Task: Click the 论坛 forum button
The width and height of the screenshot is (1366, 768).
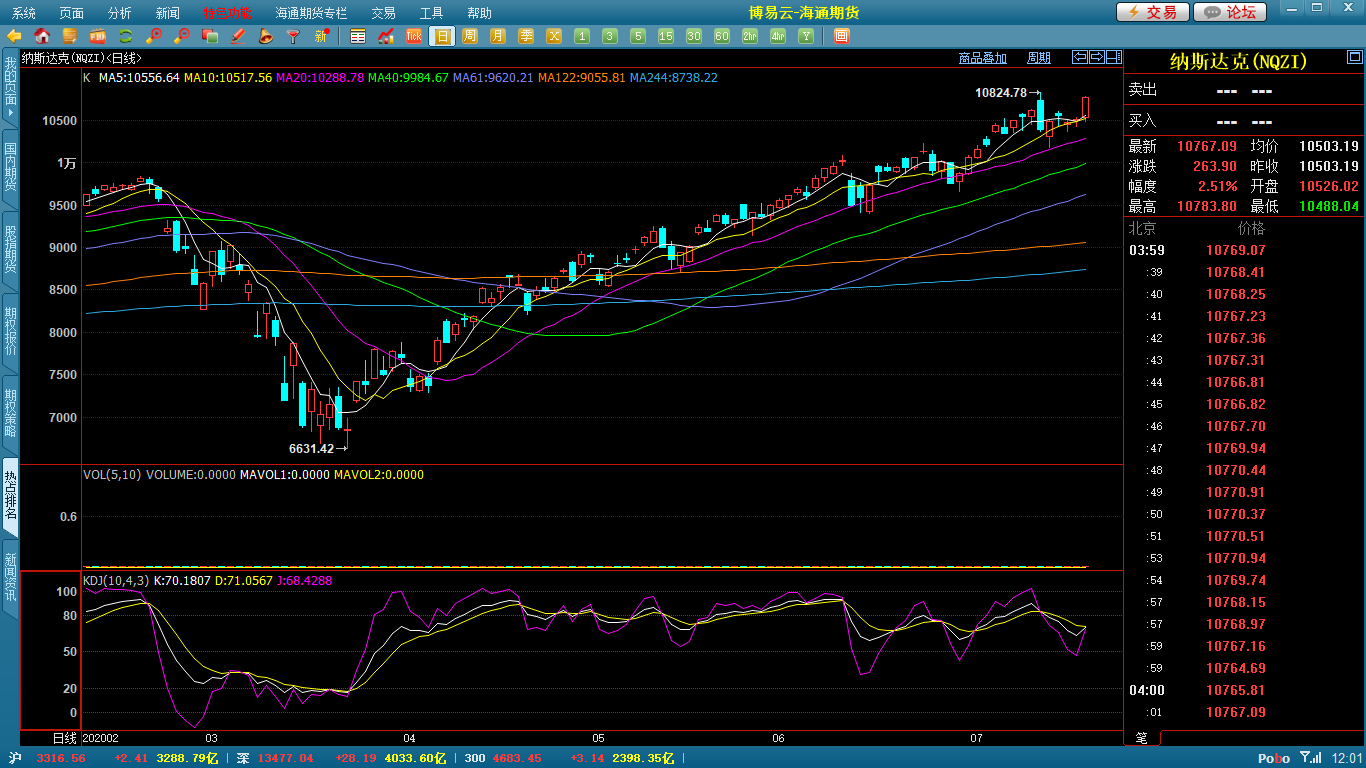Action: [1230, 12]
